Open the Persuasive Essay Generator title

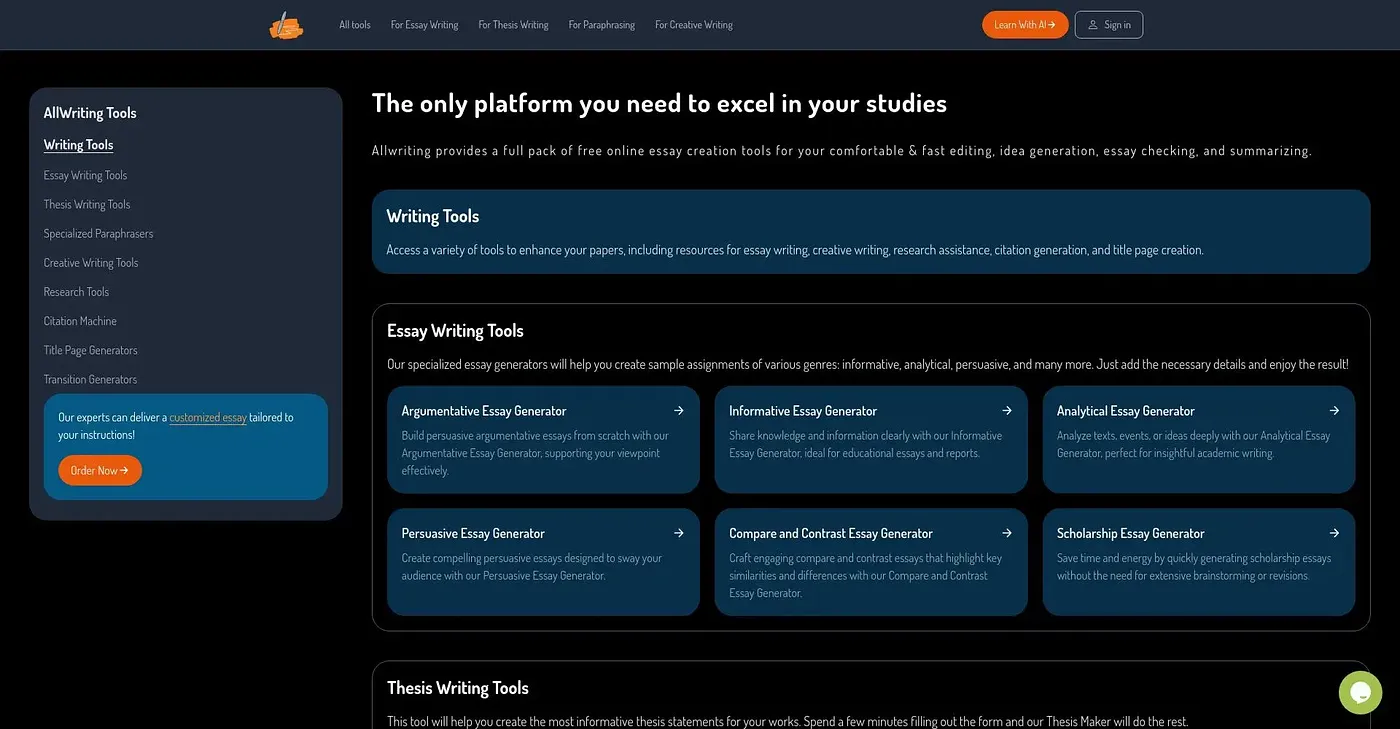click(473, 533)
